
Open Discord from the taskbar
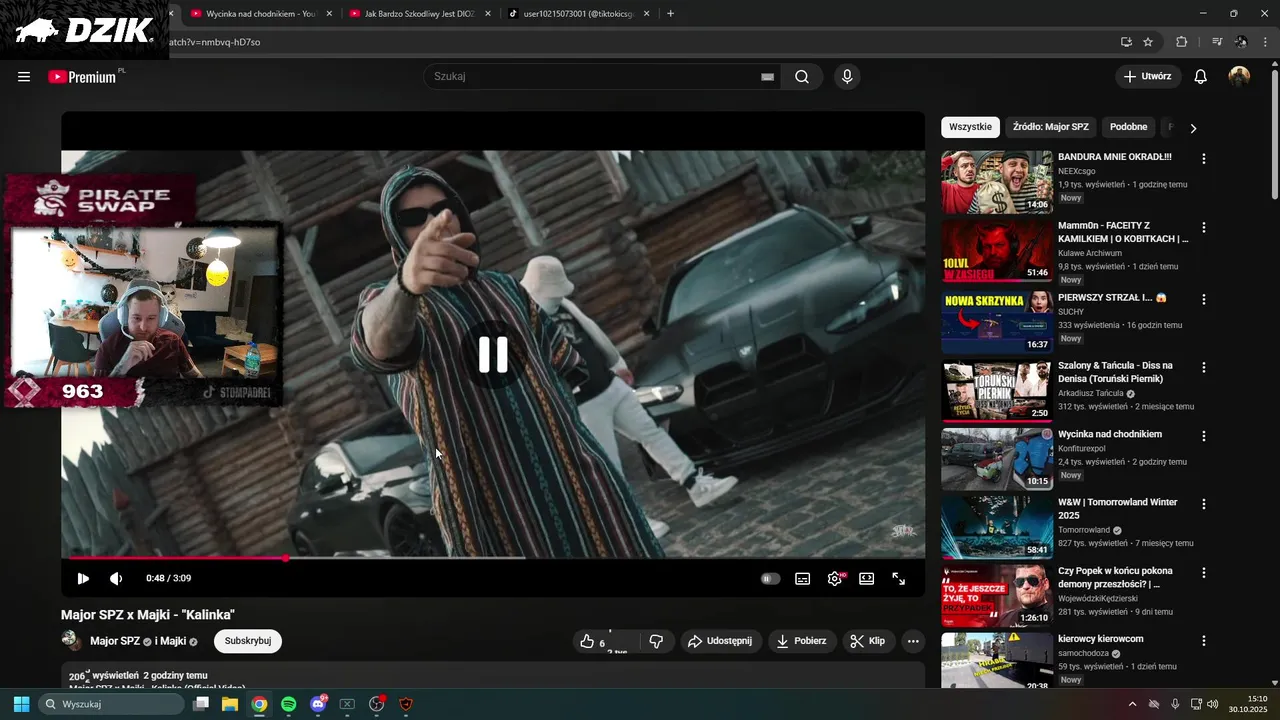point(318,704)
